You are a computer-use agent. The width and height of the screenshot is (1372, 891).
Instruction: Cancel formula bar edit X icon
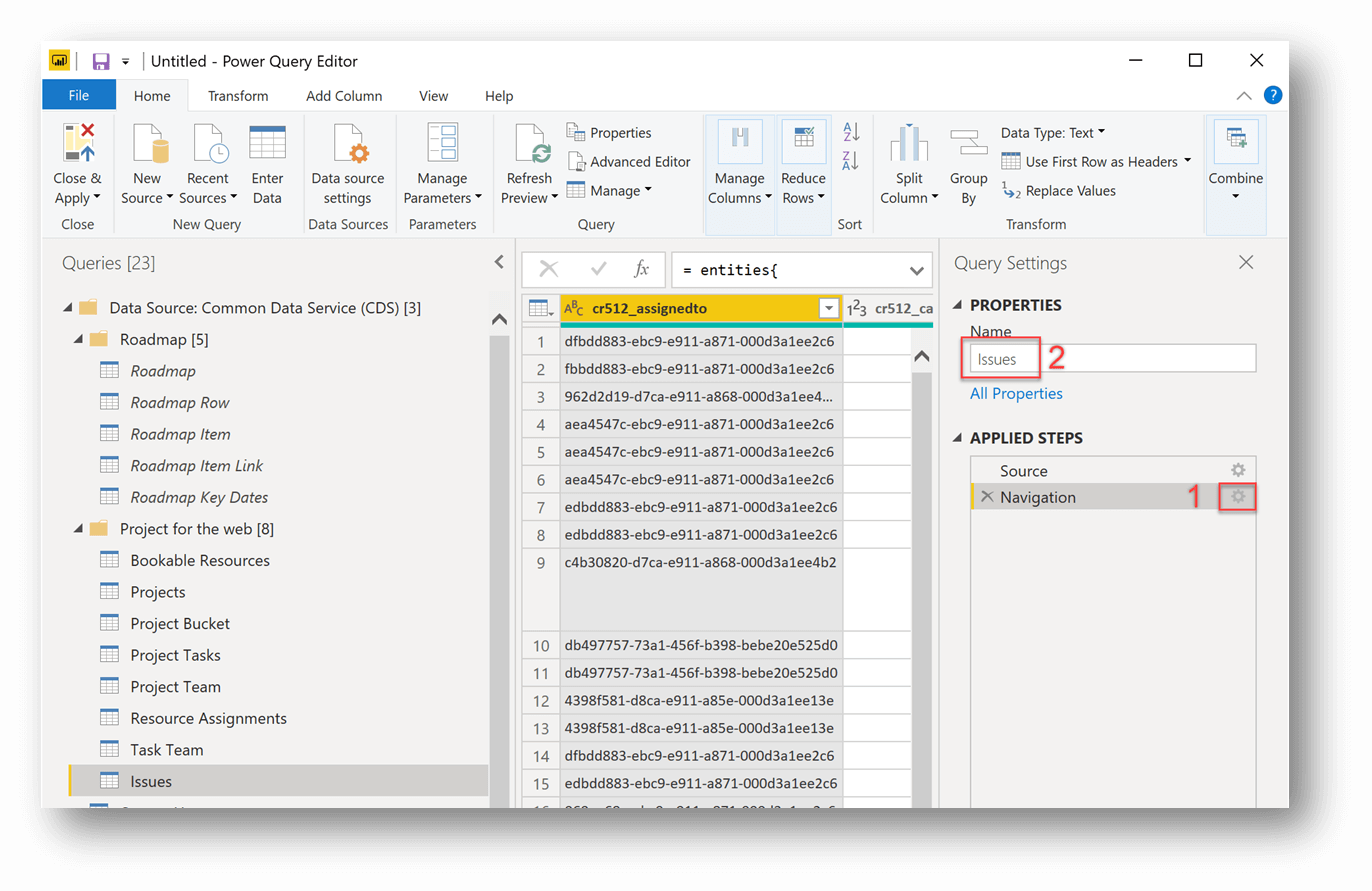pos(549,269)
